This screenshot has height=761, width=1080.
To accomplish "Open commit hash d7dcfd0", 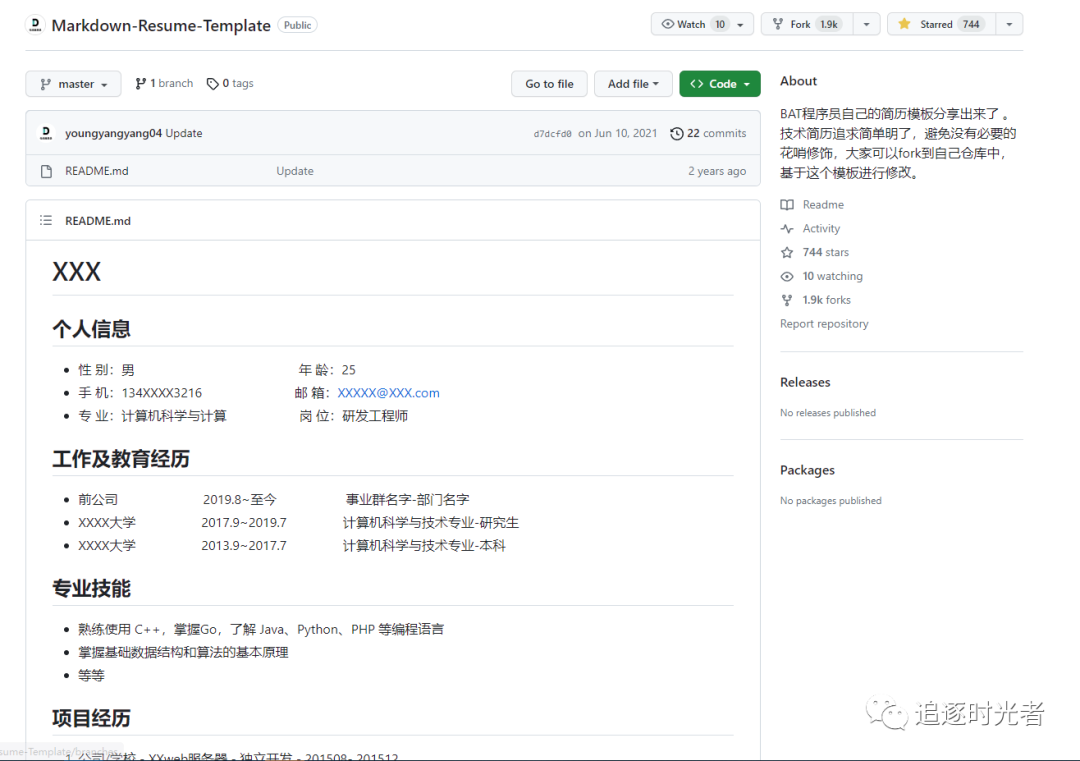I will click(552, 134).
